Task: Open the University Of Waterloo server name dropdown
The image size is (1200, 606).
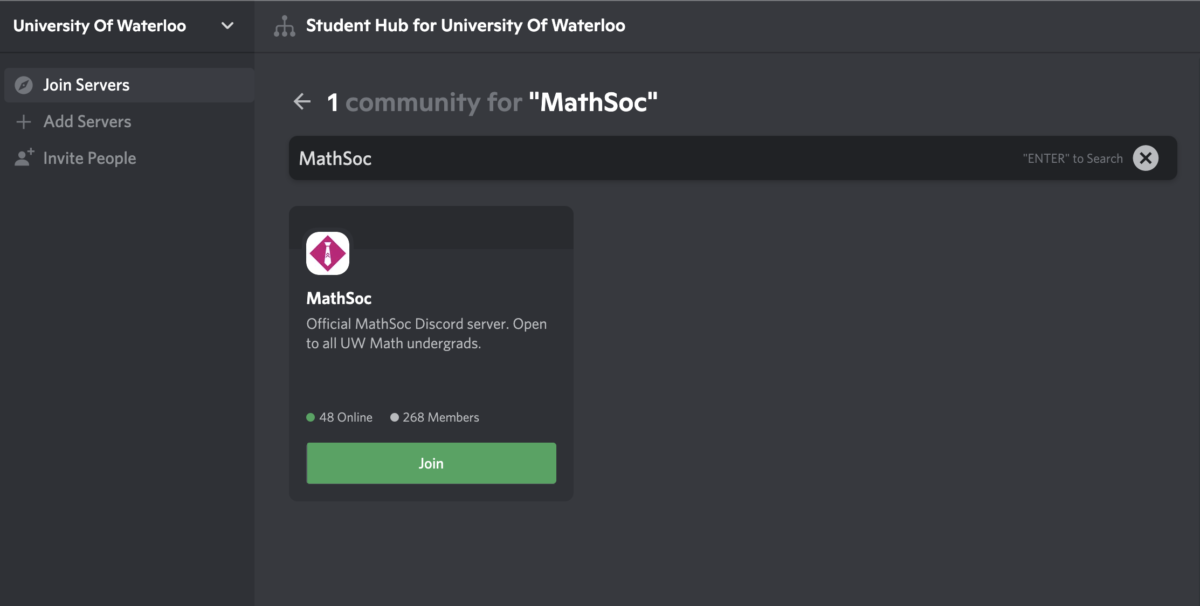Action: click(x=100, y=26)
